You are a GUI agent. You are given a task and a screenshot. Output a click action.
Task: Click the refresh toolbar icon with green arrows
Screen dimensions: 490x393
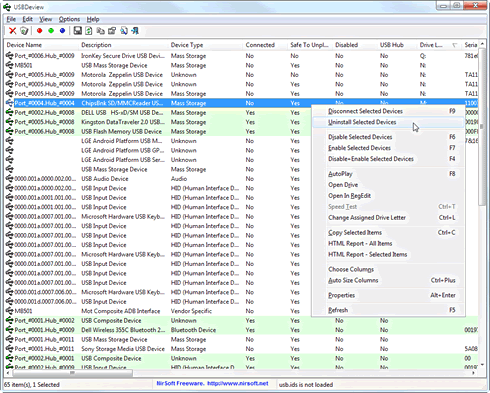89,31
